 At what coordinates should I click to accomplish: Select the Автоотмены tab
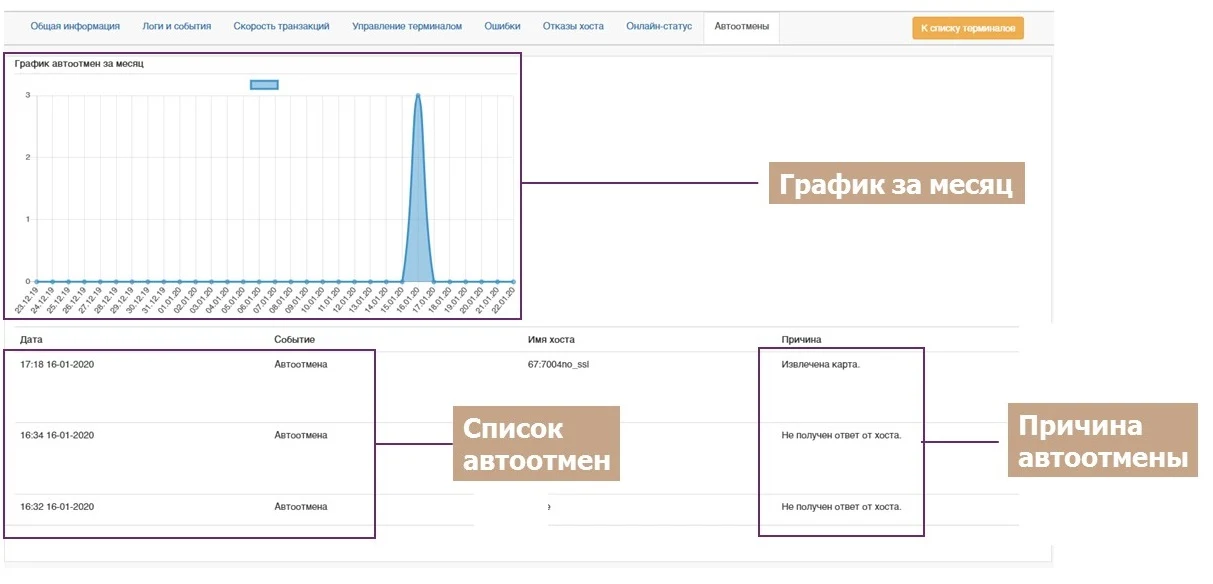coord(741,27)
